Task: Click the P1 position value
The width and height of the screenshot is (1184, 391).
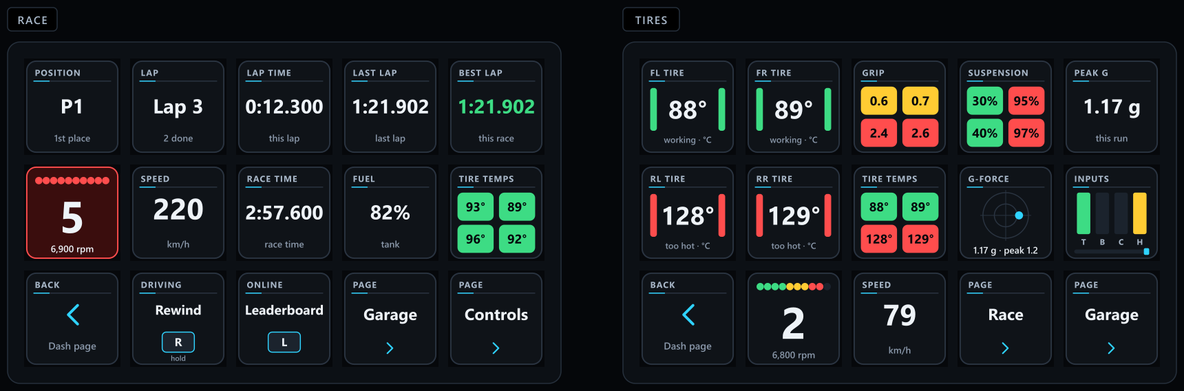Action: (72, 107)
